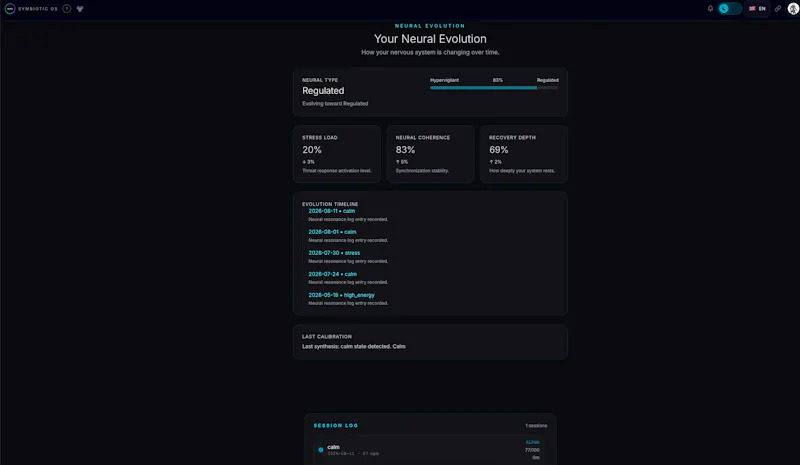Click the blue dot beside calm session
The image size is (800, 465).
(x=321, y=450)
